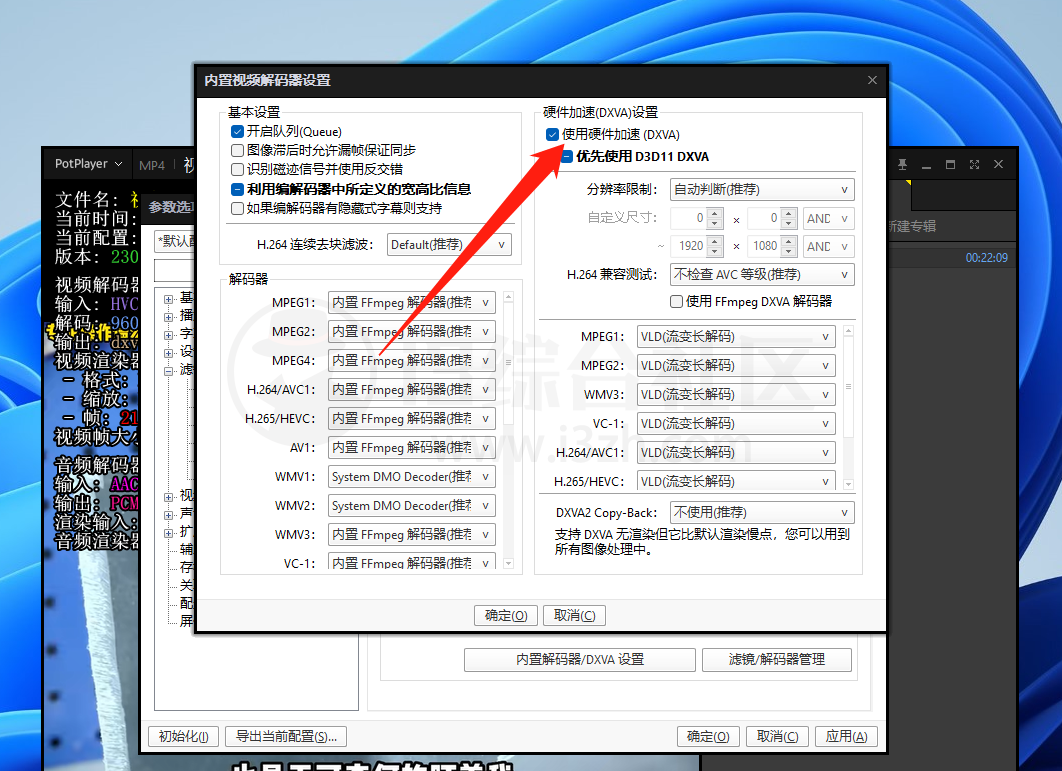Image resolution: width=1062 pixels, height=771 pixels.
Task: Enable 使用 FFmpeg DXVA 解码器 checkbox
Action: pyautogui.click(x=676, y=301)
